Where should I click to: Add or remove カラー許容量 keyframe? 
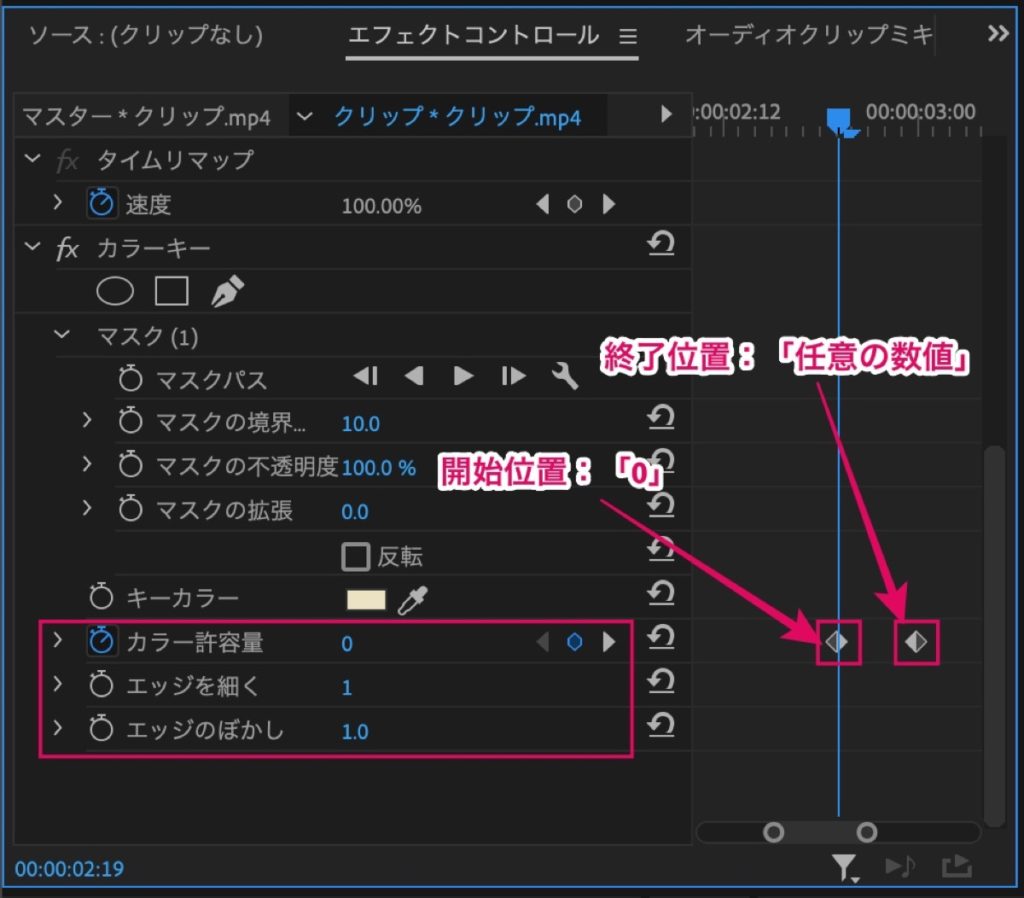(x=575, y=642)
